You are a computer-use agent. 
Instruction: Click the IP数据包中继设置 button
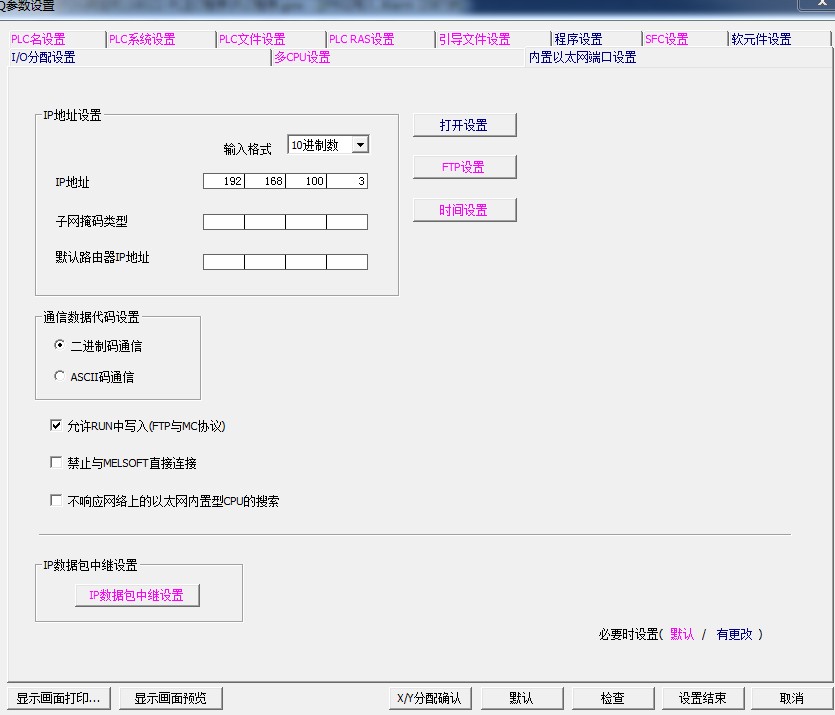(x=137, y=595)
